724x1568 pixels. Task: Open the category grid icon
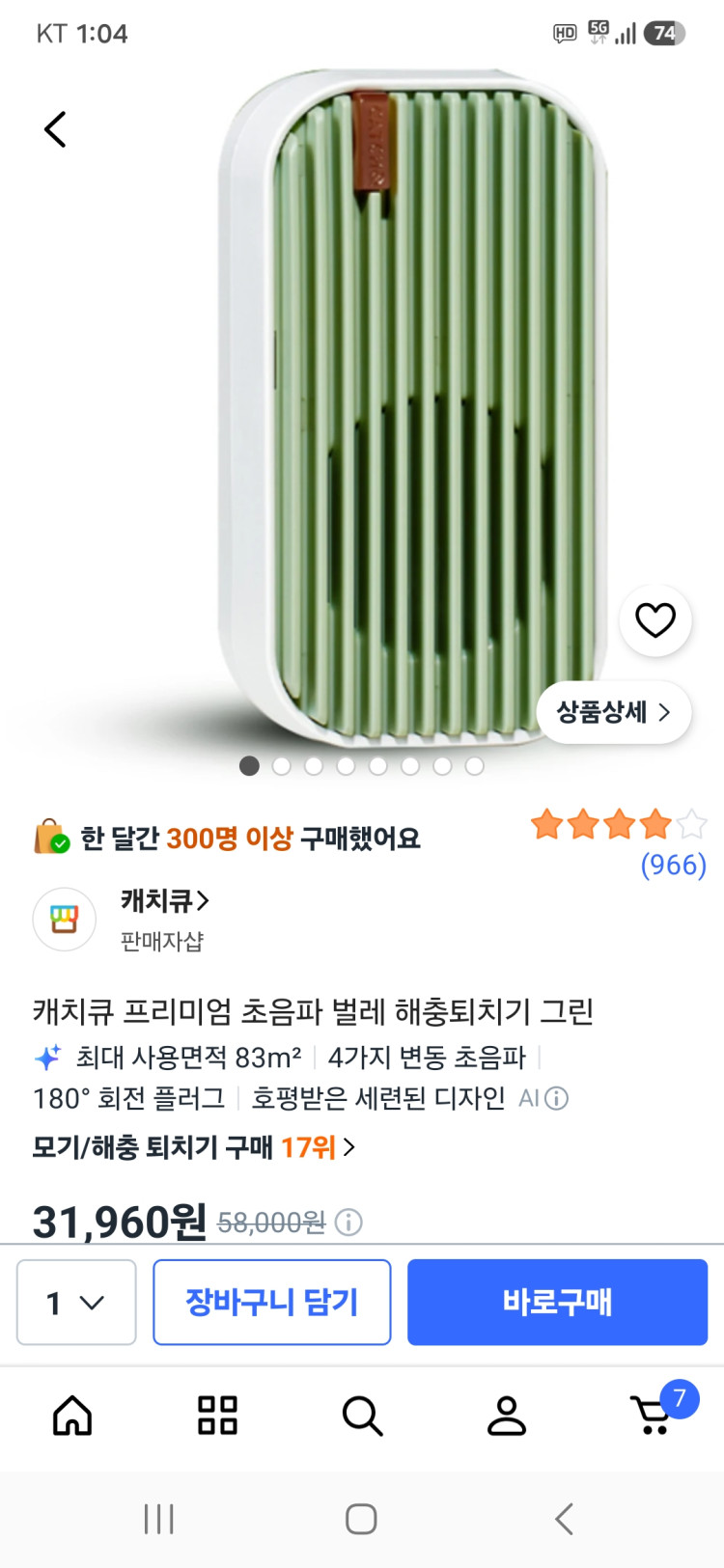point(217,1416)
